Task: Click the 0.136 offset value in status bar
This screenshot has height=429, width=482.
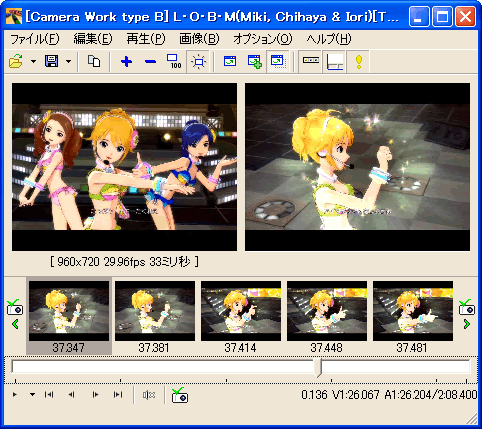Action: 314,395
